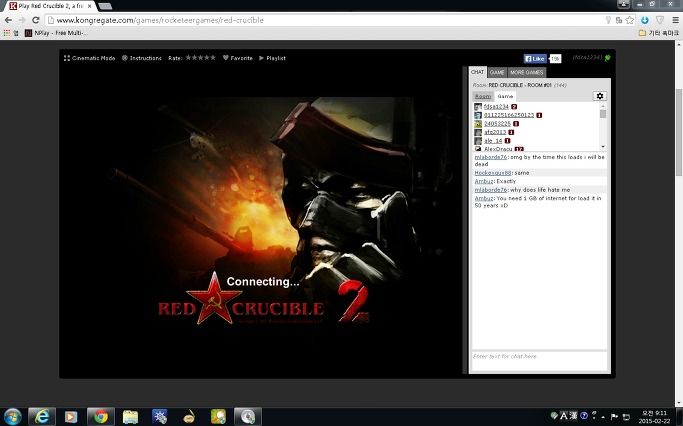Click the IME help question-mark icon in tray

pyautogui.click(x=584, y=416)
